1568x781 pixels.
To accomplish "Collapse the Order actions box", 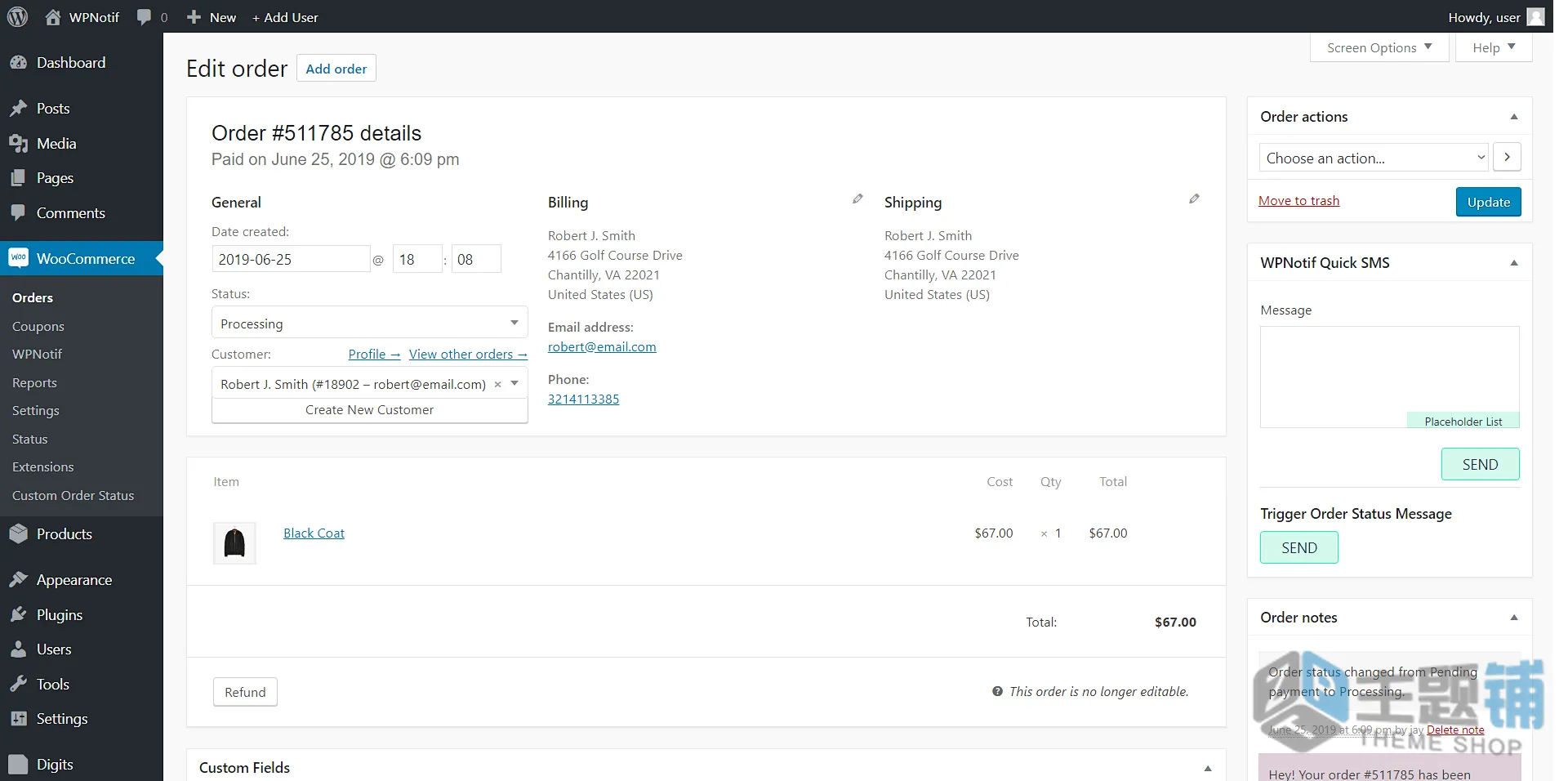I will point(1514,117).
